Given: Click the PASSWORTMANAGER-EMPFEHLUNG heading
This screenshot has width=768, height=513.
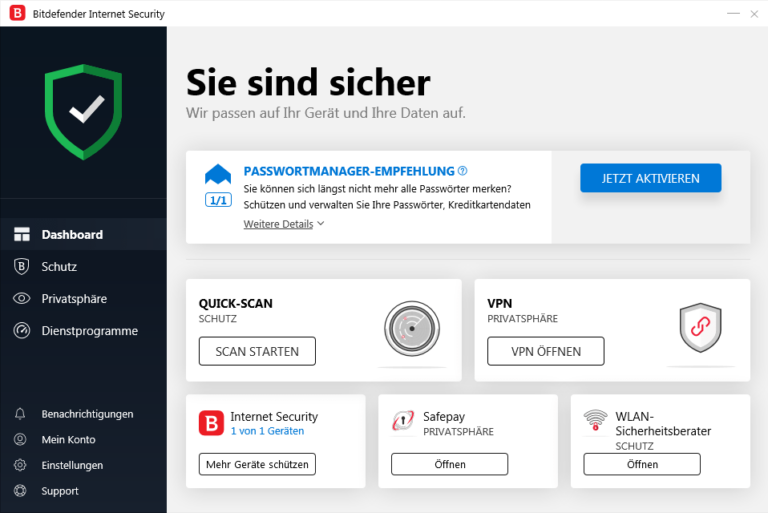Looking at the screenshot, I should pos(349,171).
